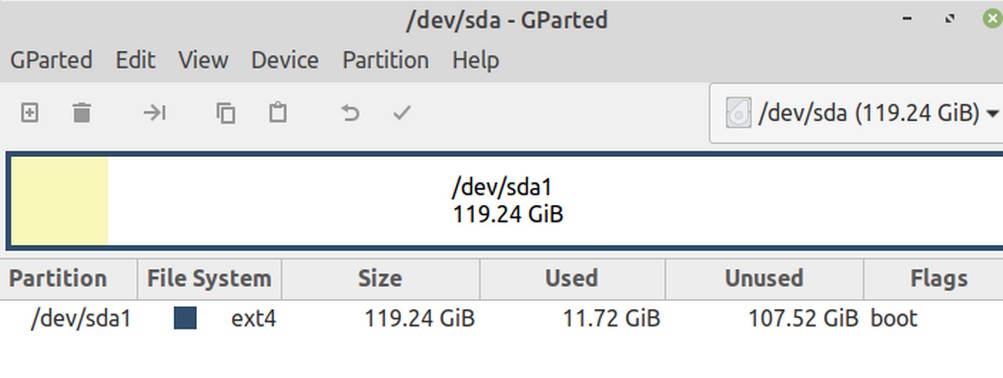Click the Undo last operation icon
The height and width of the screenshot is (378, 1003).
[x=350, y=113]
